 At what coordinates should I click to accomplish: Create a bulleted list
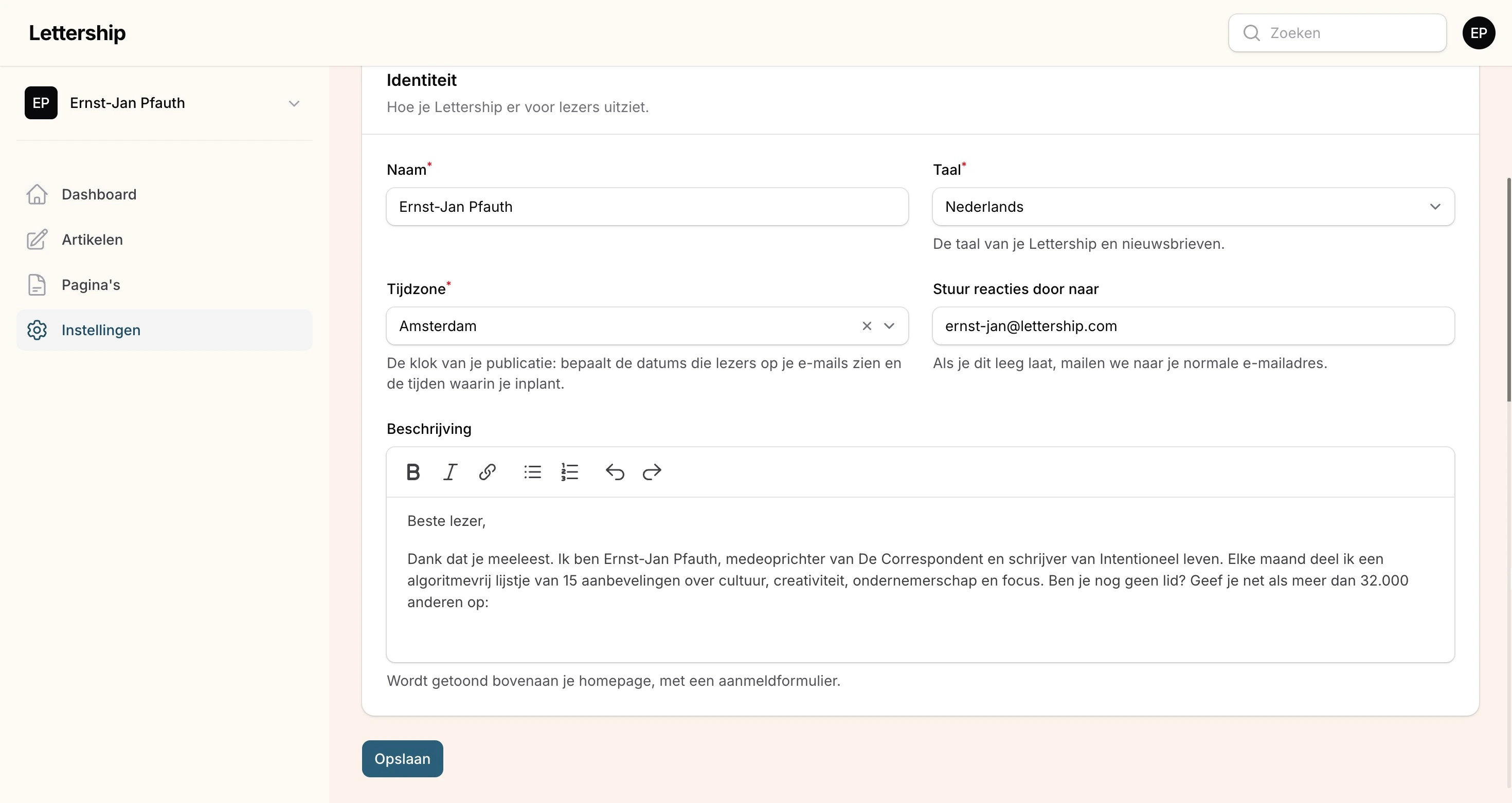532,471
